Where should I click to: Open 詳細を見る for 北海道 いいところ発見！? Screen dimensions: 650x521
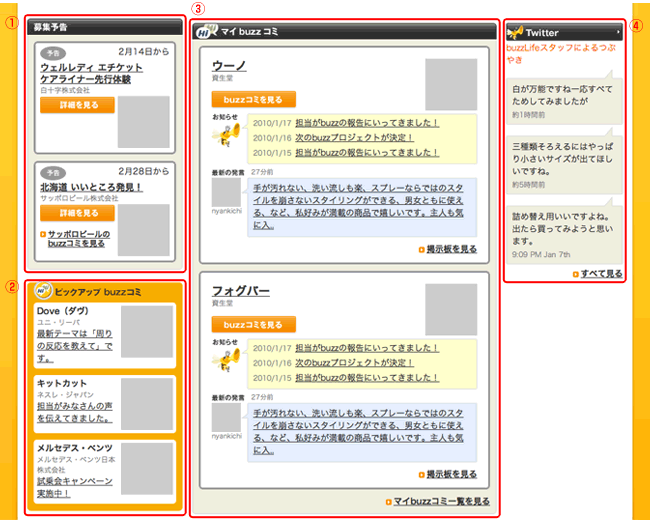[78, 213]
